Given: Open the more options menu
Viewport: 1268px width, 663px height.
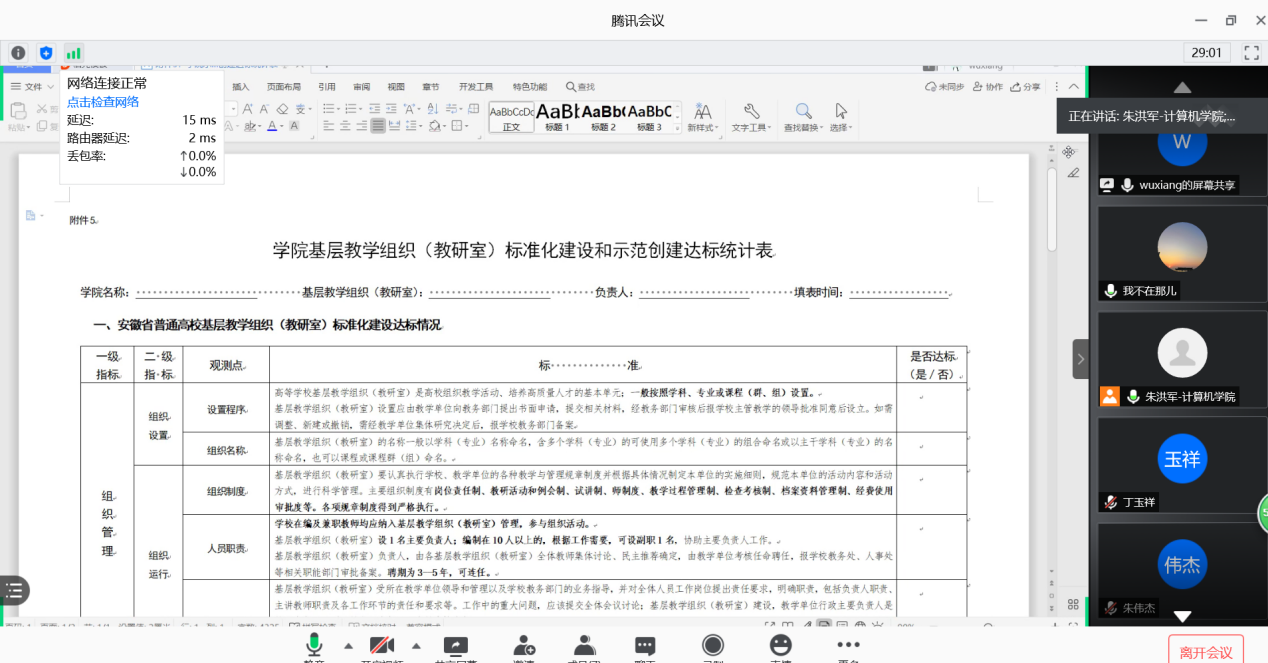Looking at the screenshot, I should 848,647.
